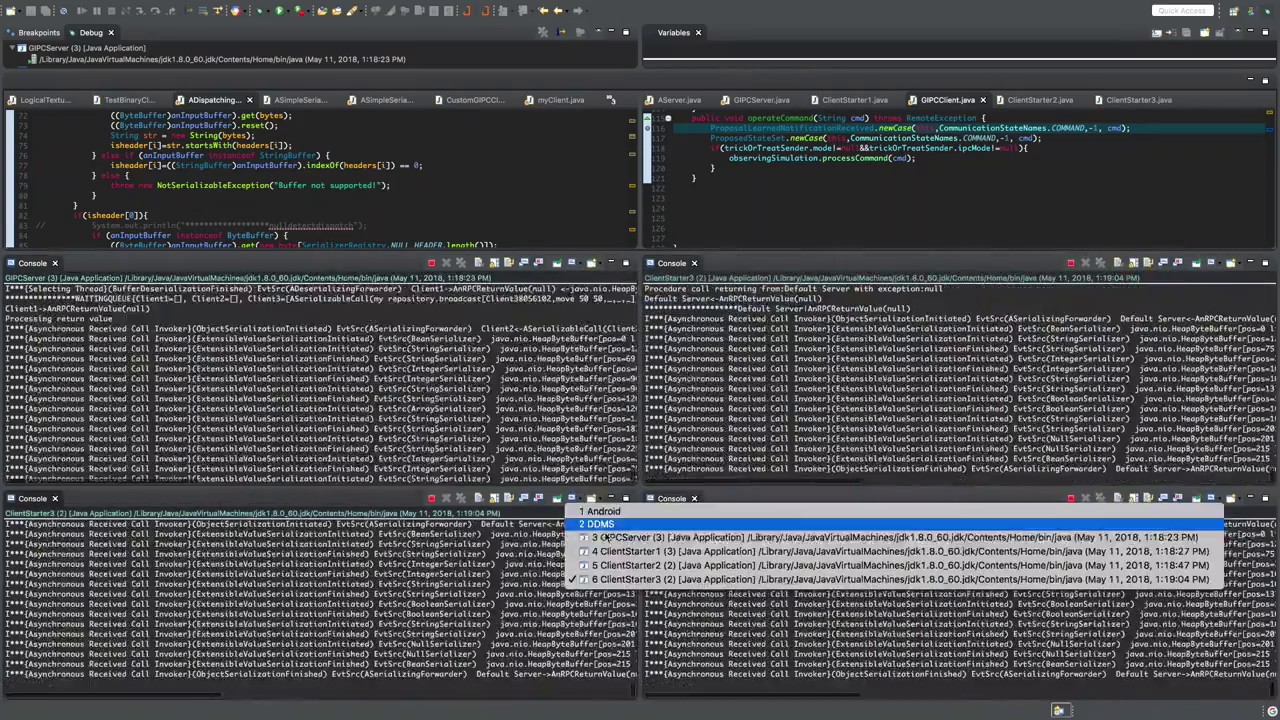The image size is (1280, 720).
Task: Select checked '6 ClientStarter3 (2)' console entry
Action: pyautogui.click(x=895, y=580)
